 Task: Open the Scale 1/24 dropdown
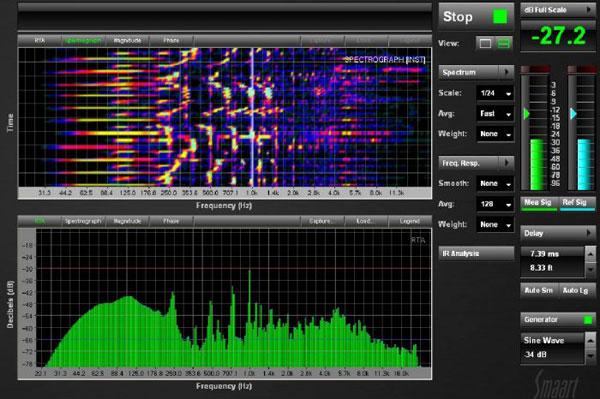[x=495, y=93]
